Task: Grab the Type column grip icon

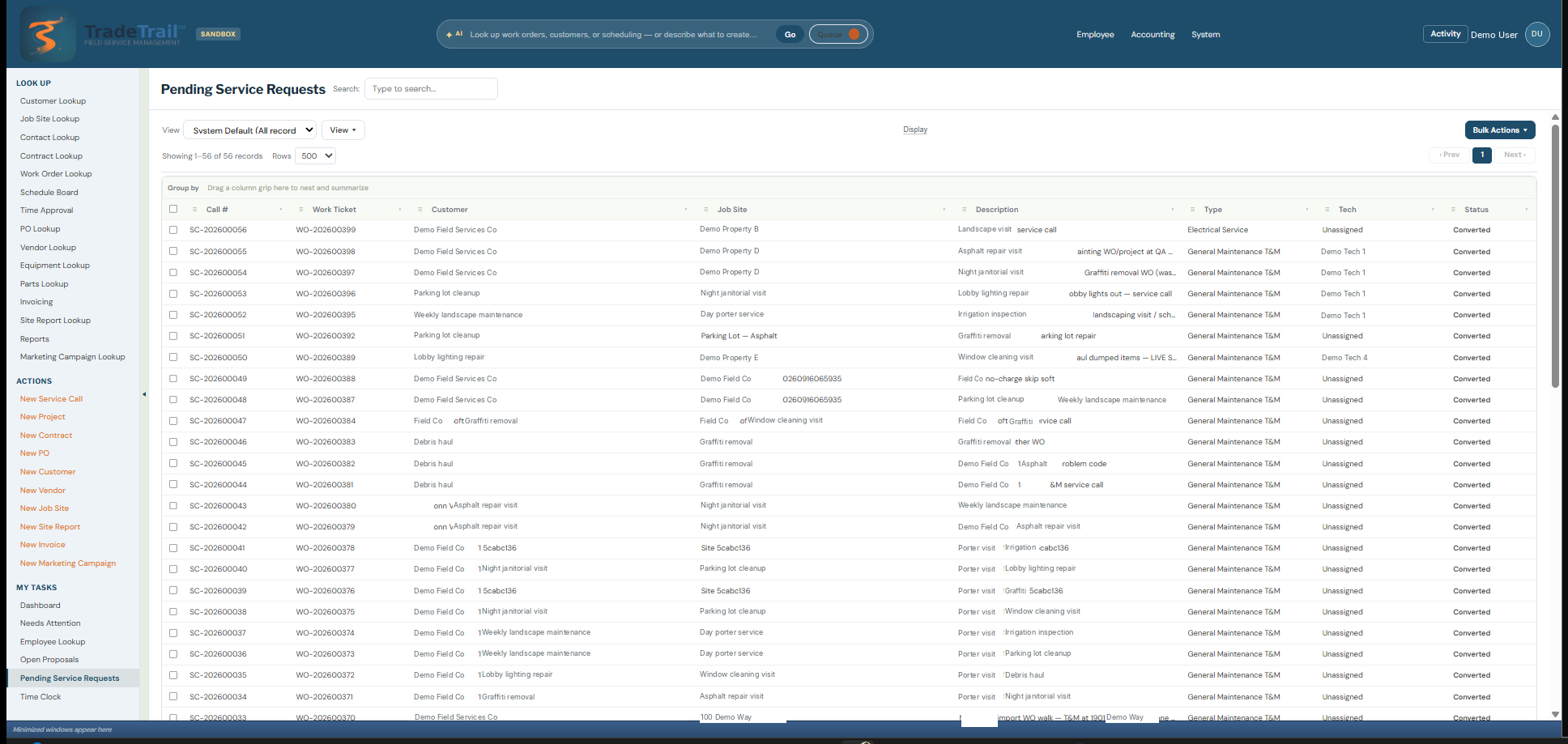Action: pos(1192,210)
